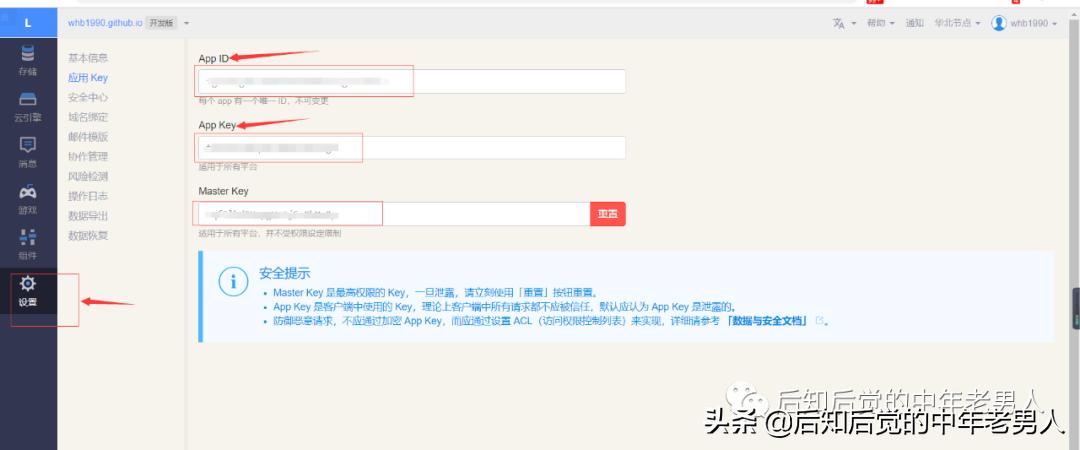Expand the app switcher dropdown arrow

click(186, 23)
